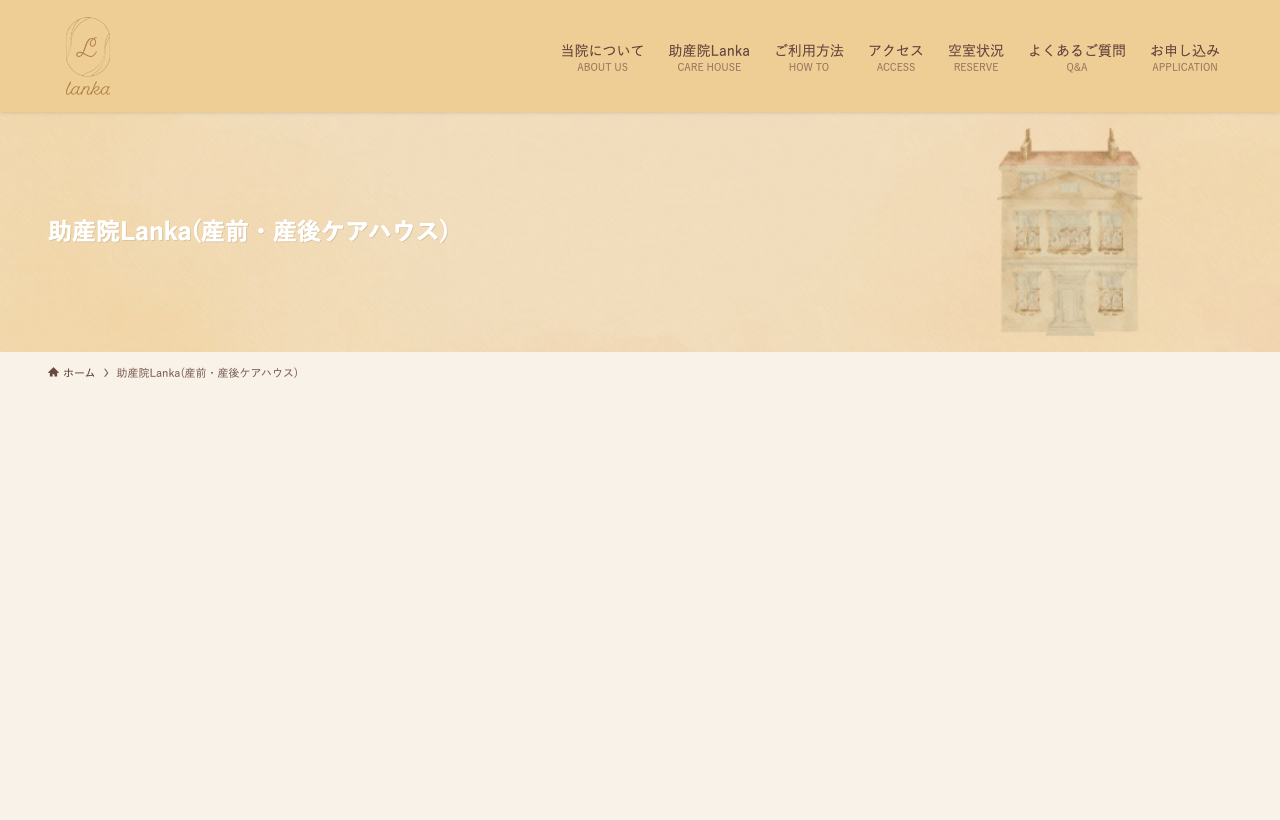Open the 助産院Lanka CARE HOUSE menu item

[709, 57]
